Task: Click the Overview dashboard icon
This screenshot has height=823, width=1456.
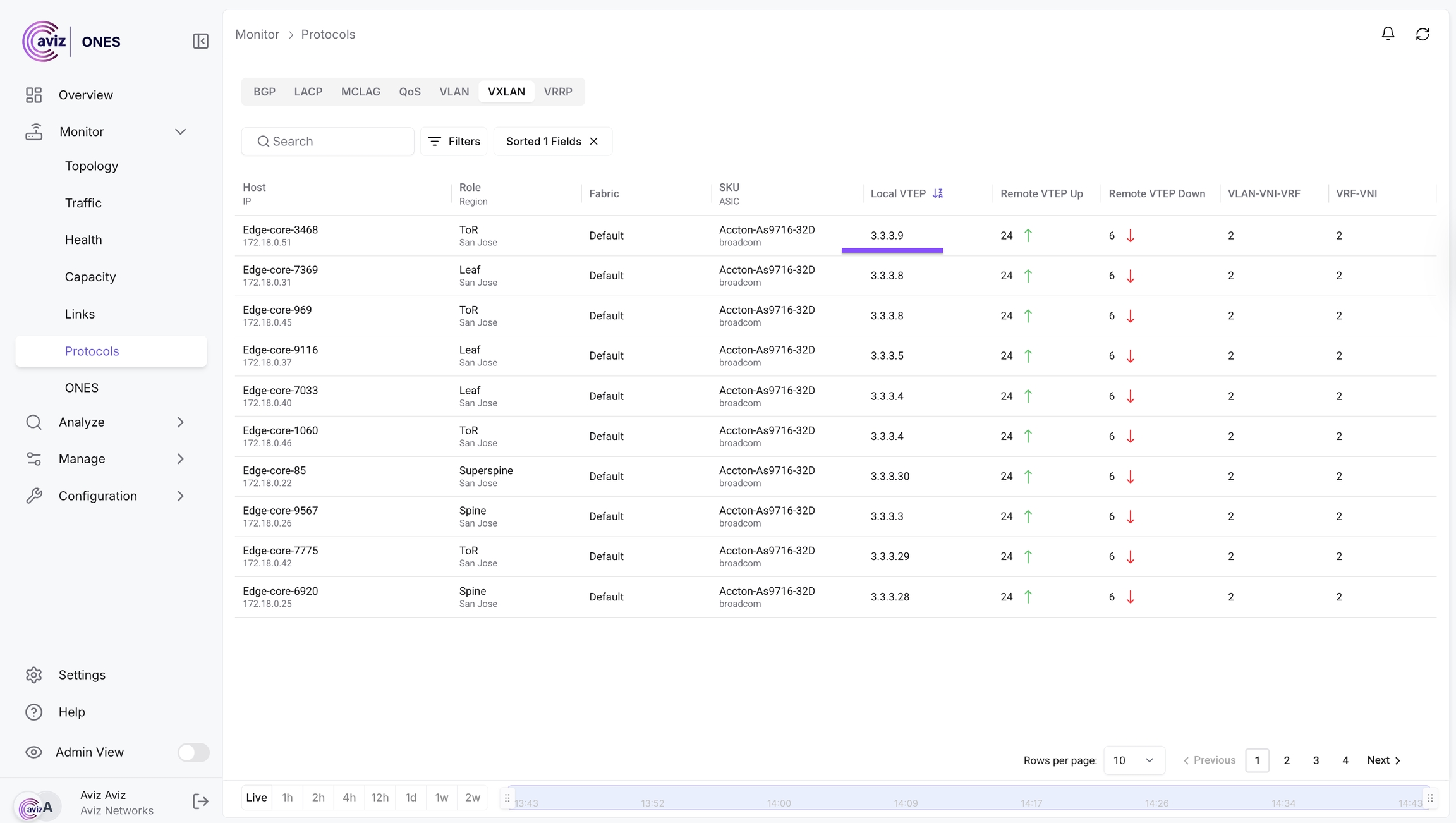Action: point(34,95)
